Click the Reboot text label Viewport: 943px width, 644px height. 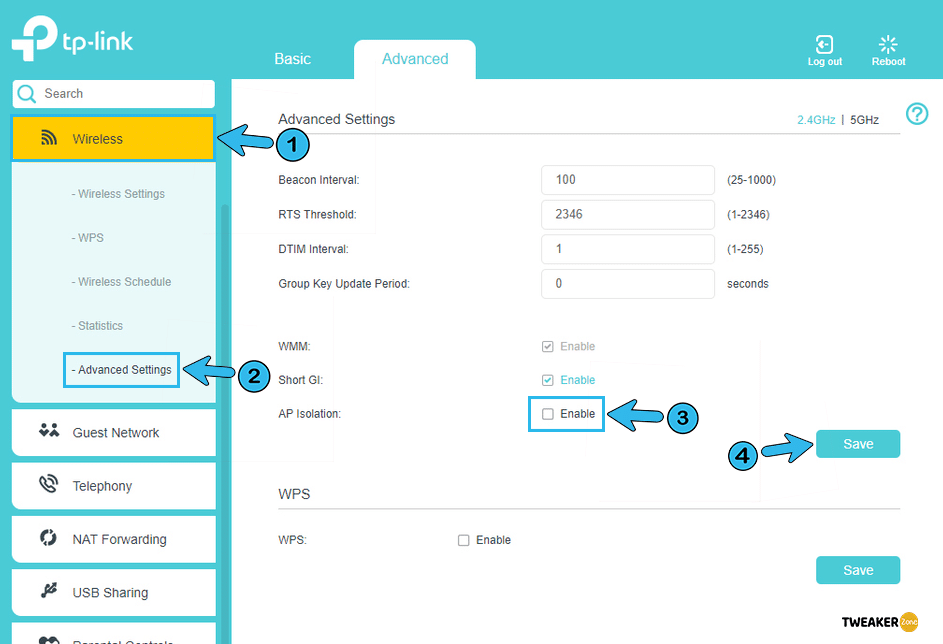tap(888, 61)
